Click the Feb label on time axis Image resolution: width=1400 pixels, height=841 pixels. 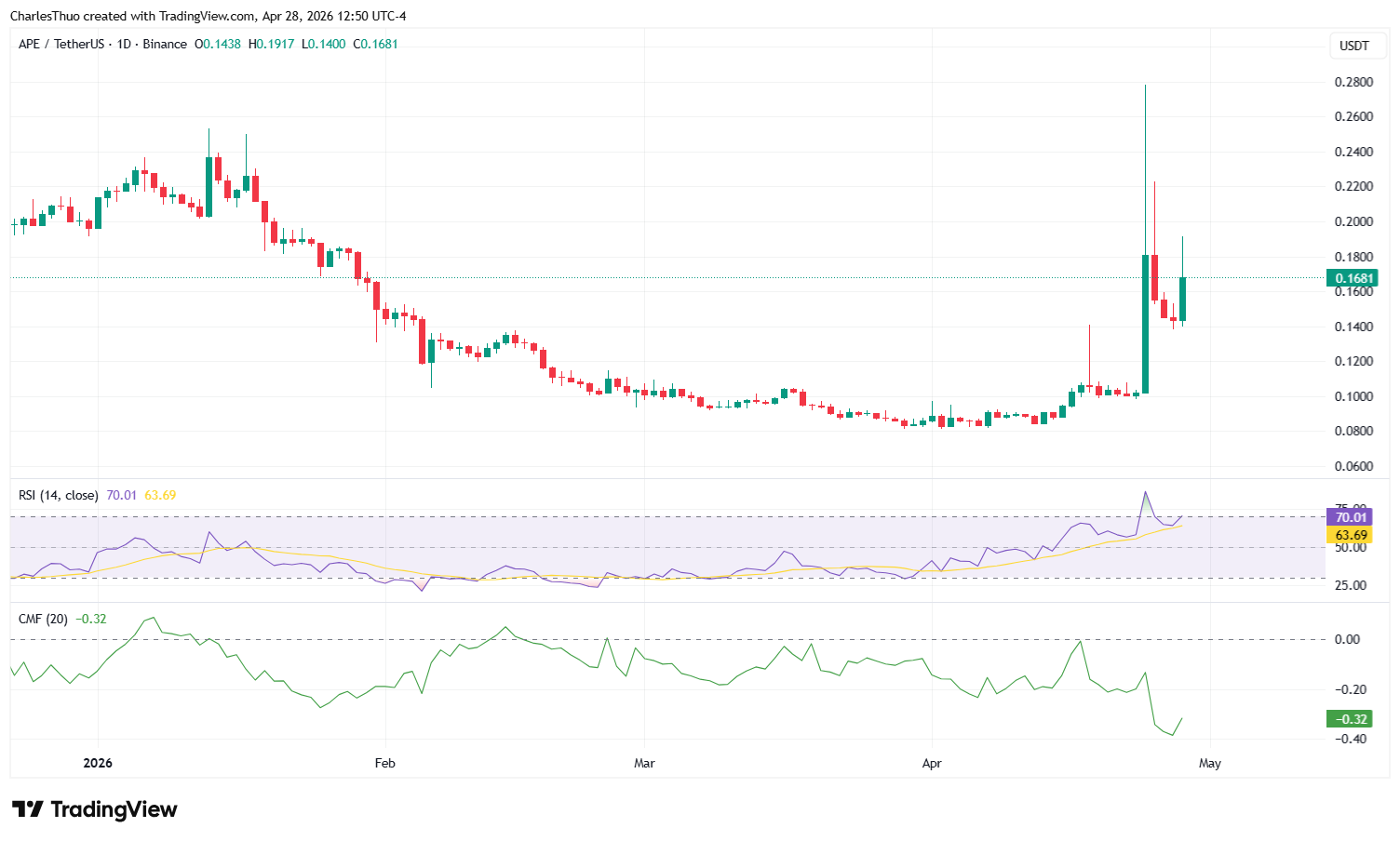click(x=384, y=763)
